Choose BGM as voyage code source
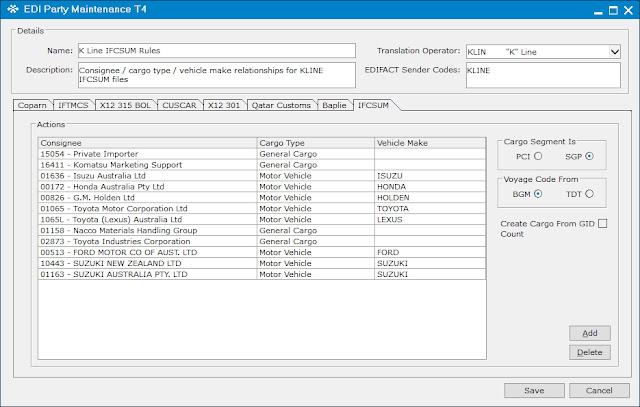The width and height of the screenshot is (640, 407). pos(538,194)
